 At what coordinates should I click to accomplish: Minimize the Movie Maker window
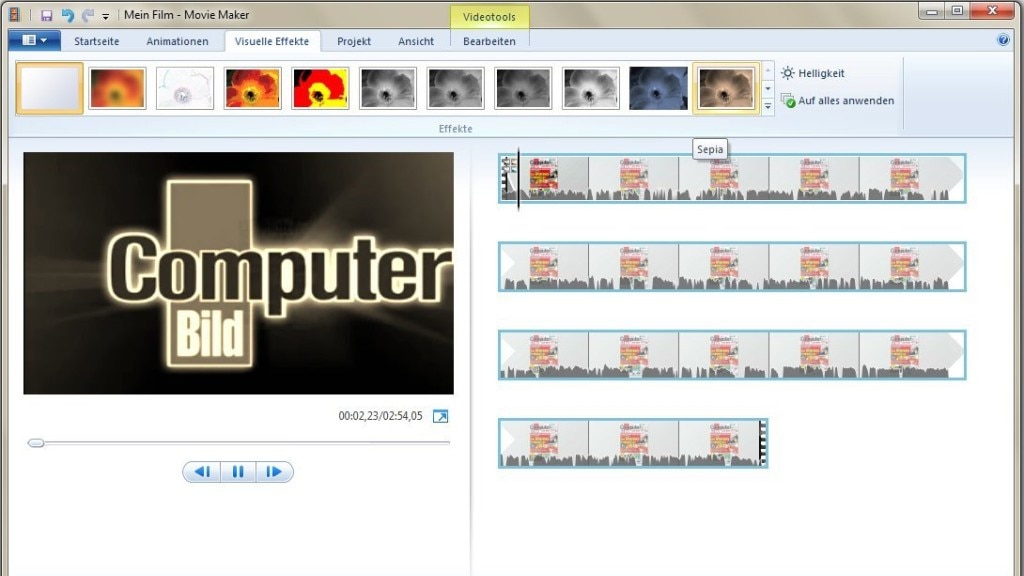point(932,11)
